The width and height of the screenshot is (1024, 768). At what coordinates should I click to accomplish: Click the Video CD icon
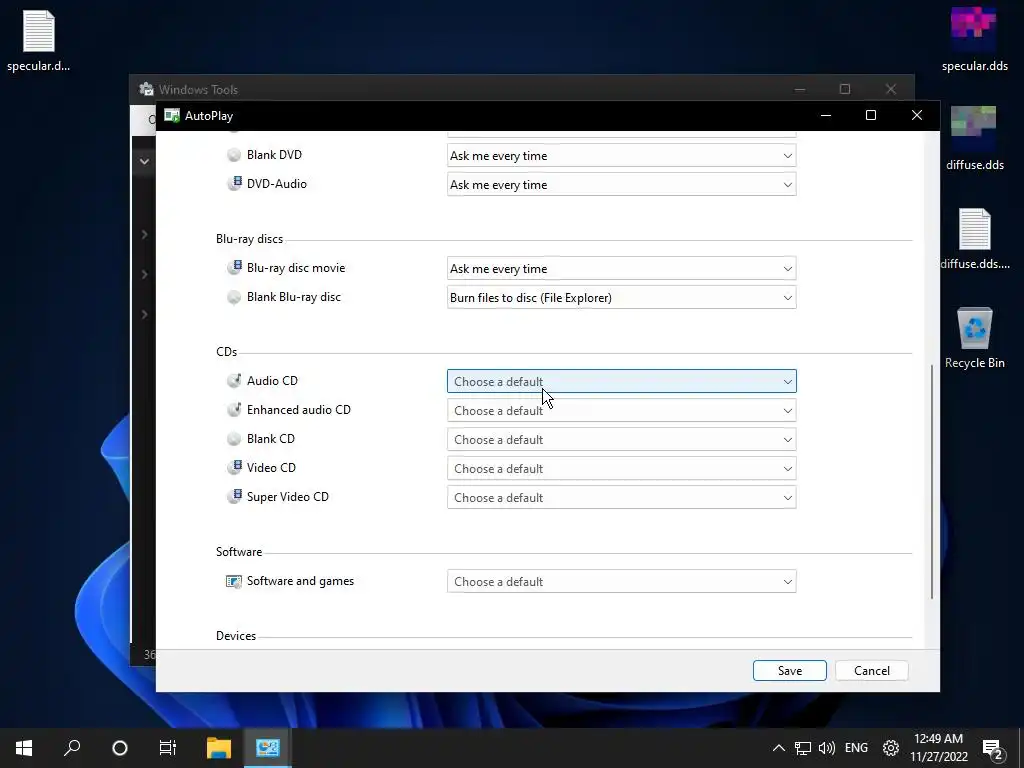234,468
